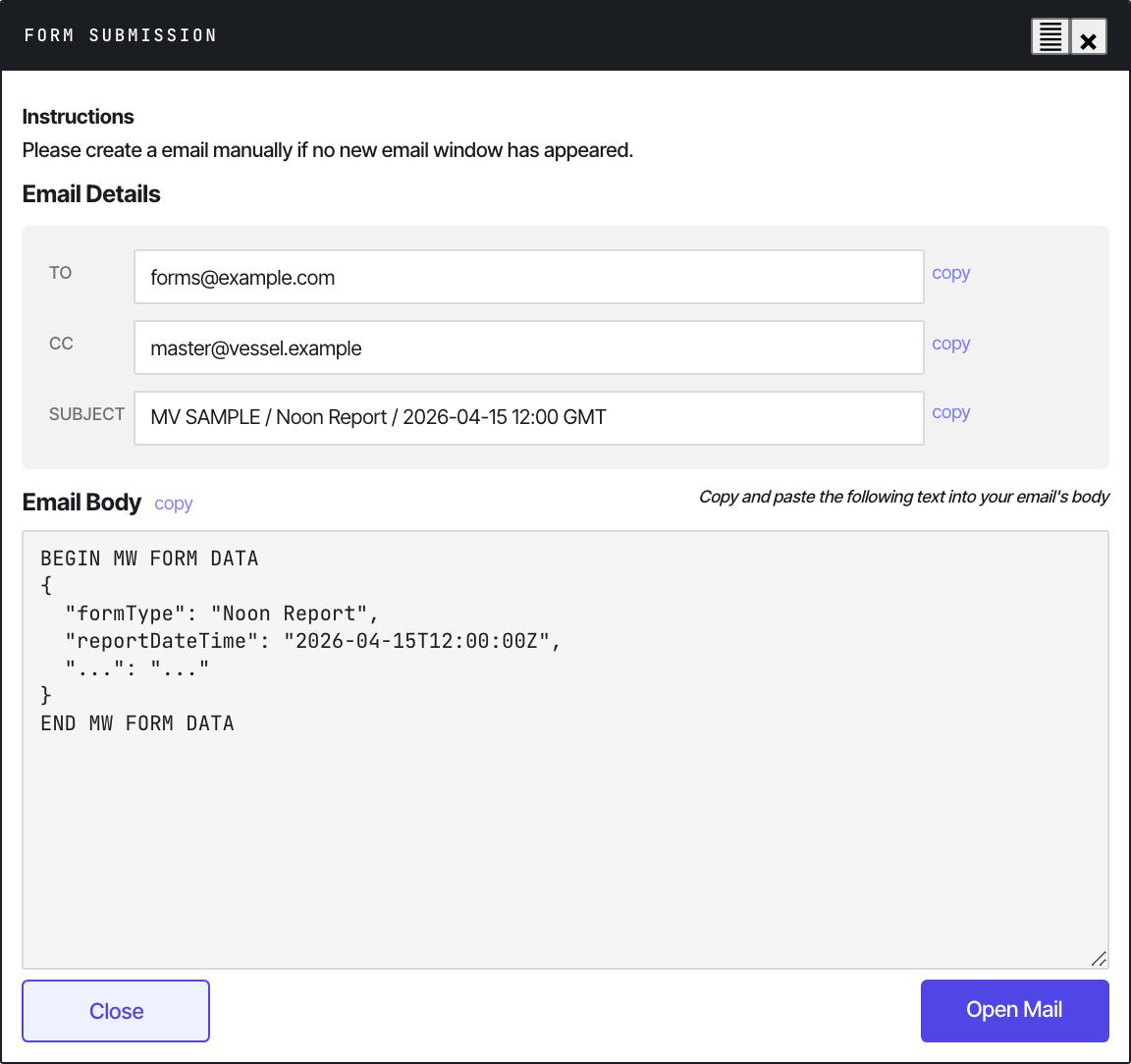This screenshot has height=1064, width=1131.
Task: Click inside the email body text area
Action: pyautogui.click(x=565, y=750)
